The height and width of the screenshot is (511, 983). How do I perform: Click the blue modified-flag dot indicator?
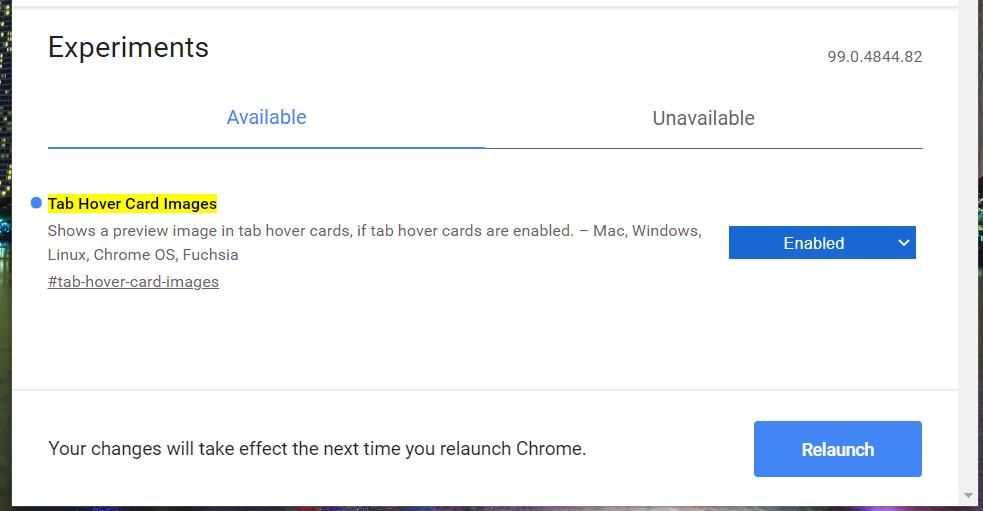click(x=37, y=203)
